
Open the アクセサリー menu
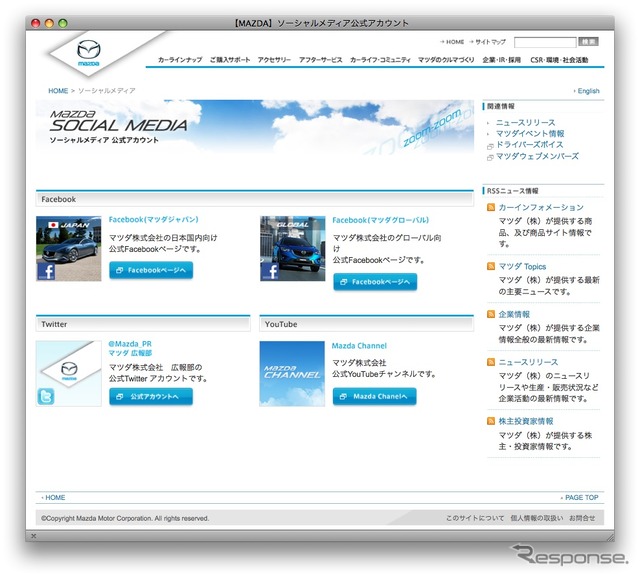coord(274,60)
